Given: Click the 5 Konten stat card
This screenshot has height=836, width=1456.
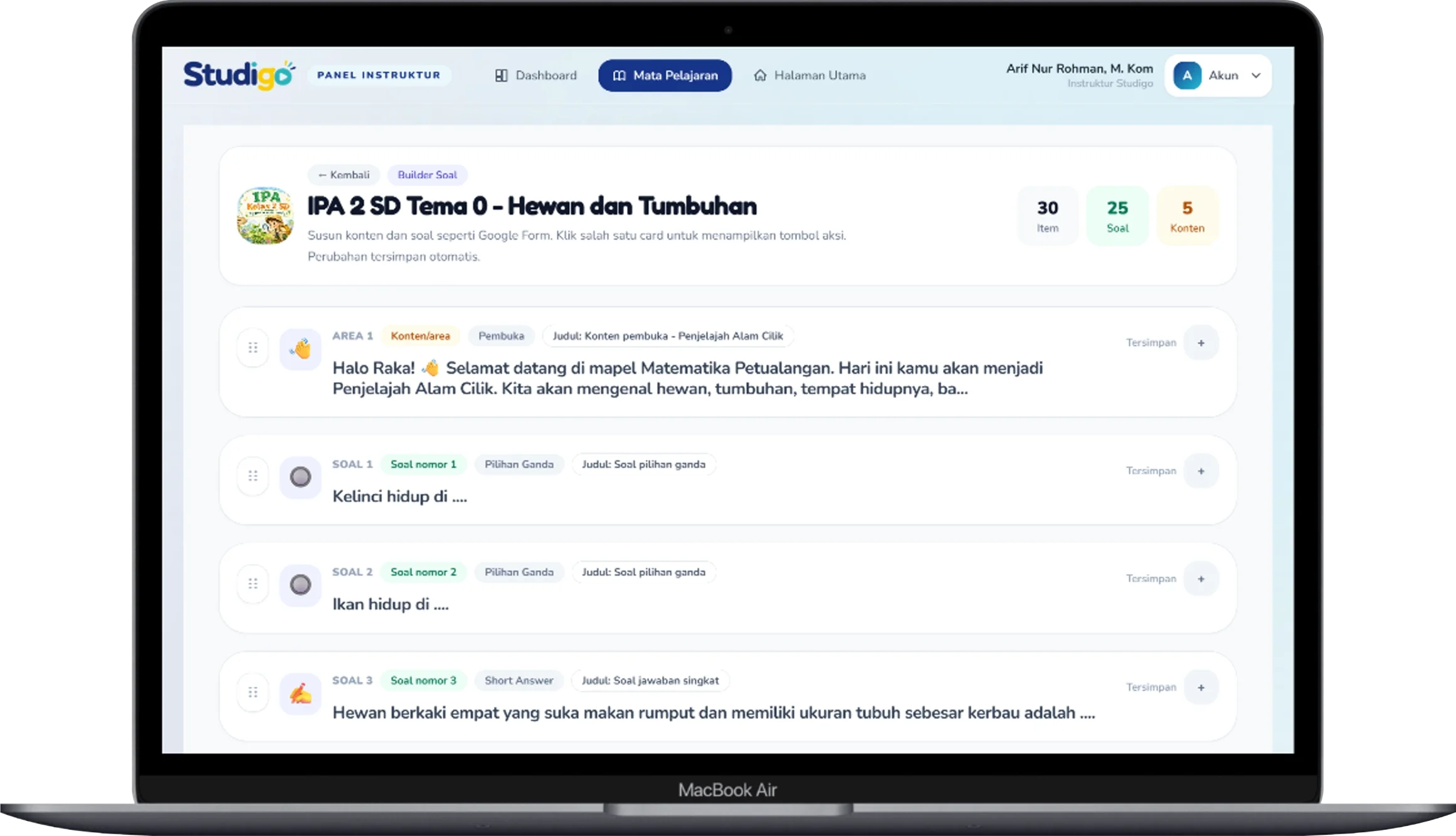Looking at the screenshot, I should coord(1187,216).
